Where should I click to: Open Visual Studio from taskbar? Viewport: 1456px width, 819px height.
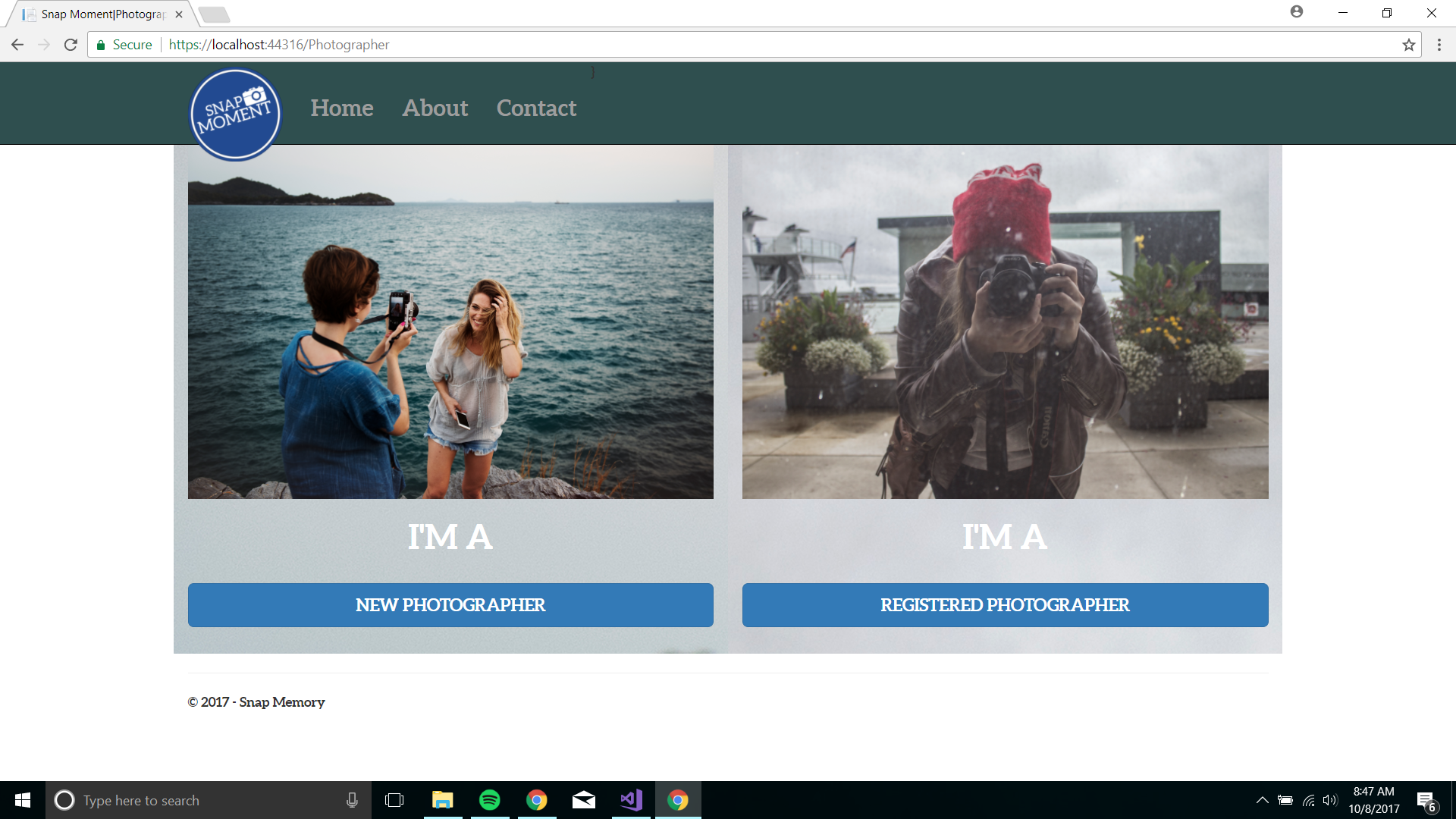[x=631, y=800]
